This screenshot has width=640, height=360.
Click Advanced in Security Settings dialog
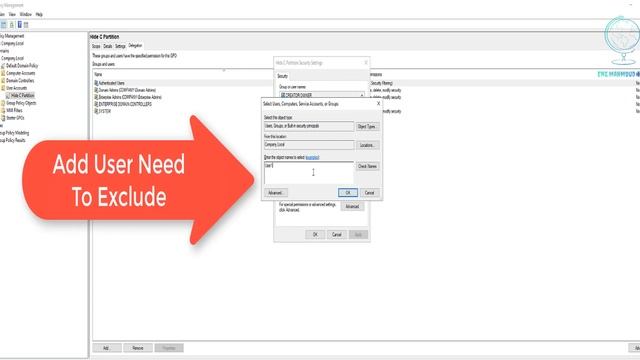[x=352, y=207]
